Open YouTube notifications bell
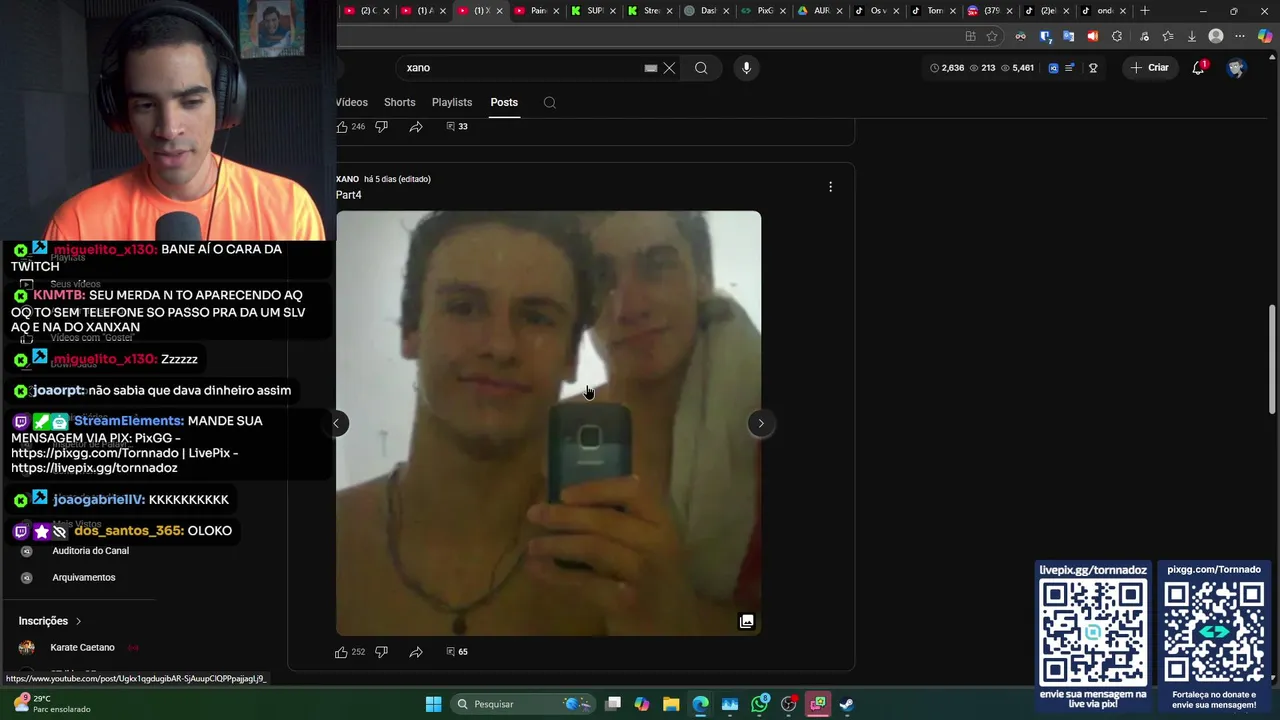 point(1198,68)
